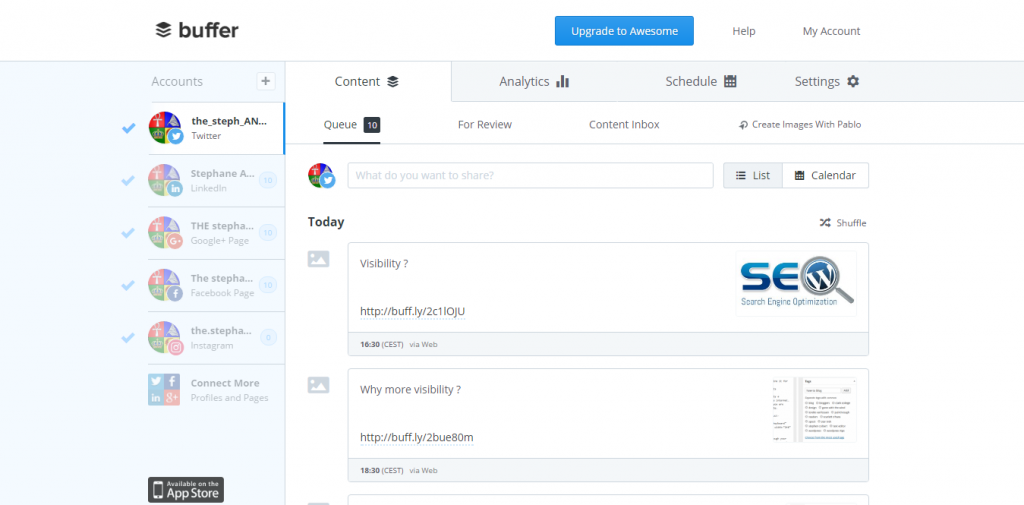
Task: Click the App Store download badge
Action: [186, 489]
